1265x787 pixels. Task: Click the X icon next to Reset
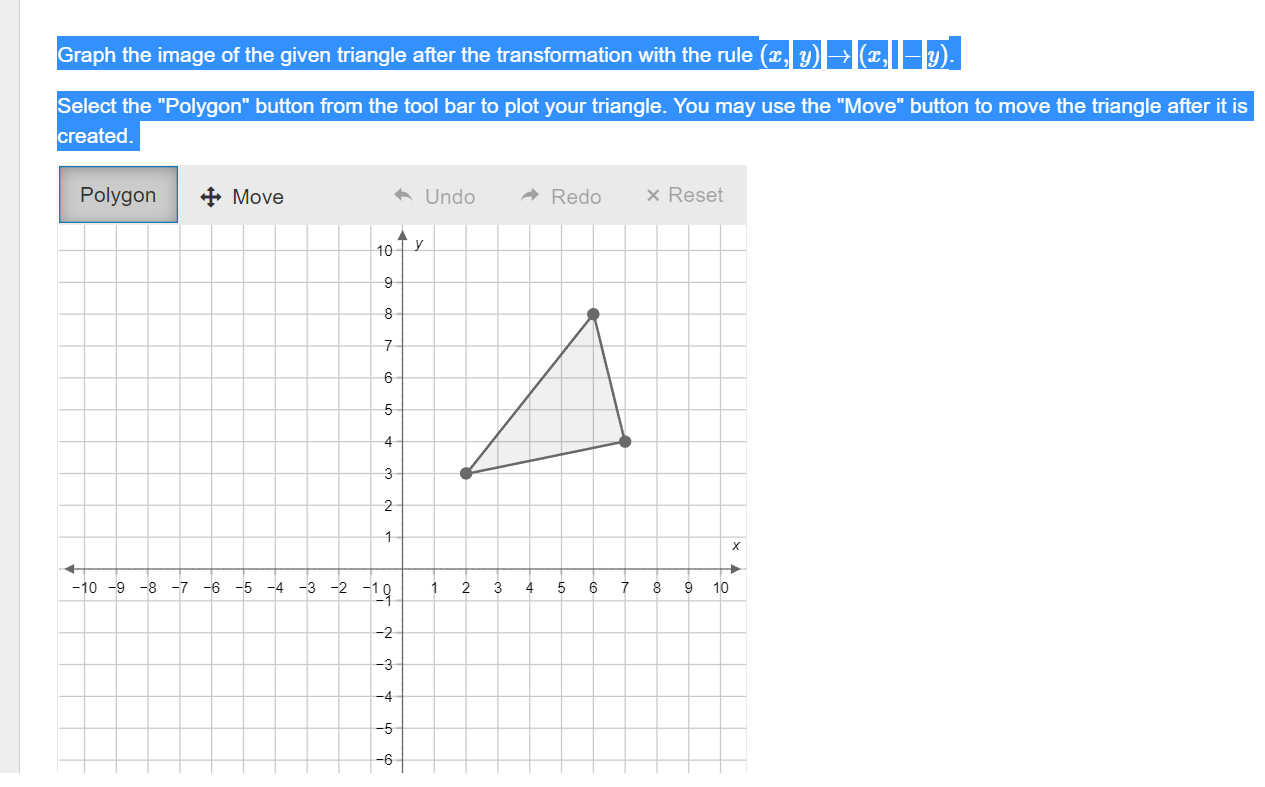tap(654, 195)
